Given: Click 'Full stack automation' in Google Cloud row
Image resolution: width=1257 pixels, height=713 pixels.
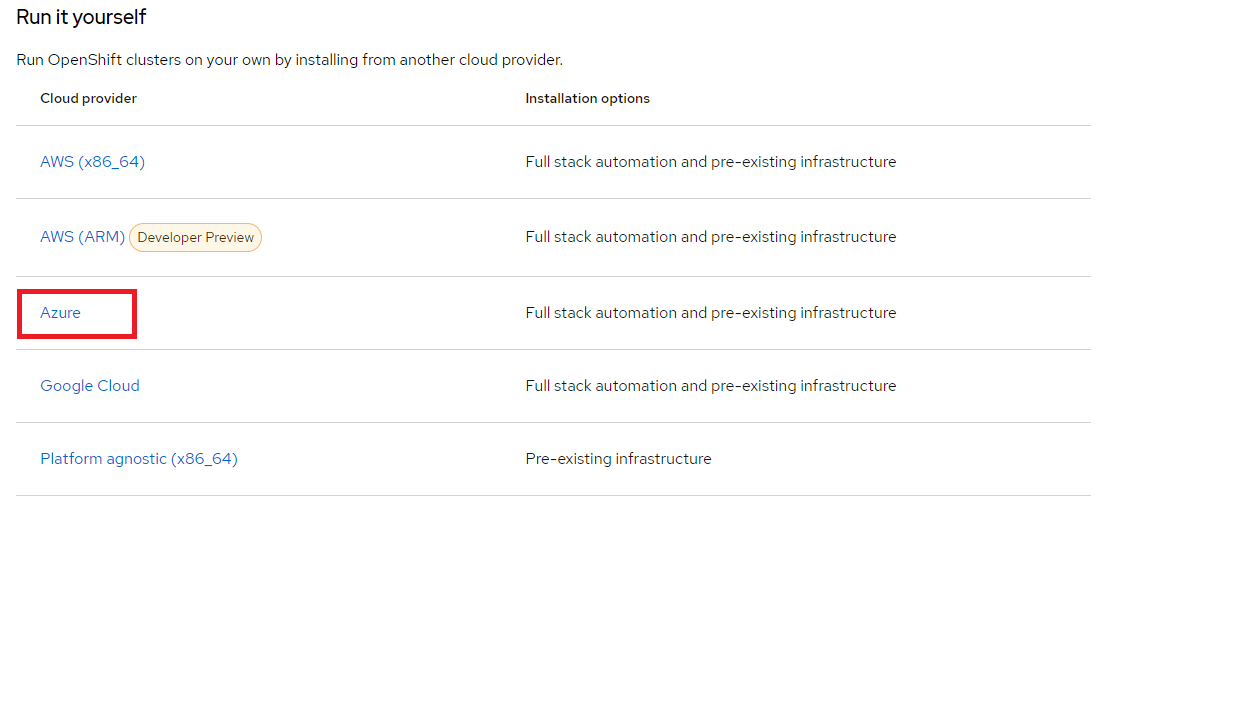Looking at the screenshot, I should coord(601,386).
